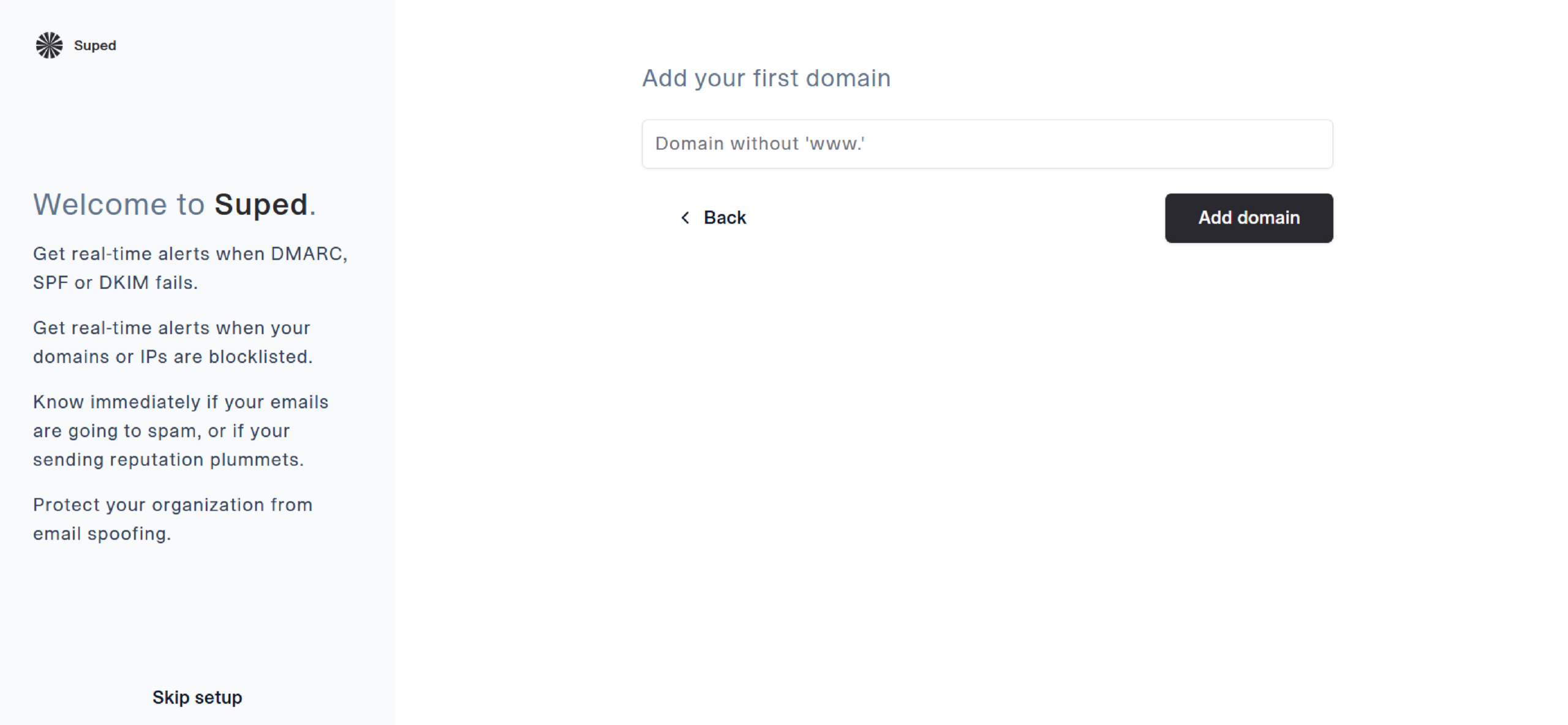The width and height of the screenshot is (1568, 725).
Task: Click the Suped starburst logo icon
Action: pos(49,45)
